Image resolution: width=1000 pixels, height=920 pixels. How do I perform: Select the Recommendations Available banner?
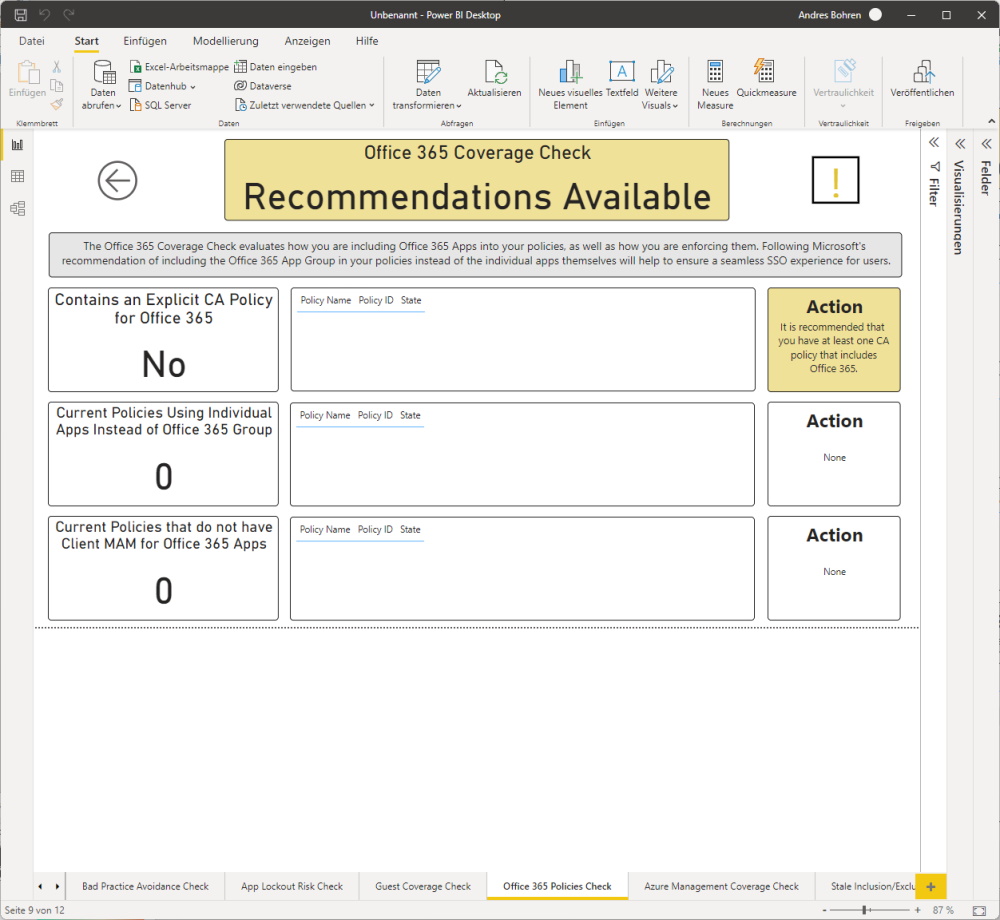point(476,180)
